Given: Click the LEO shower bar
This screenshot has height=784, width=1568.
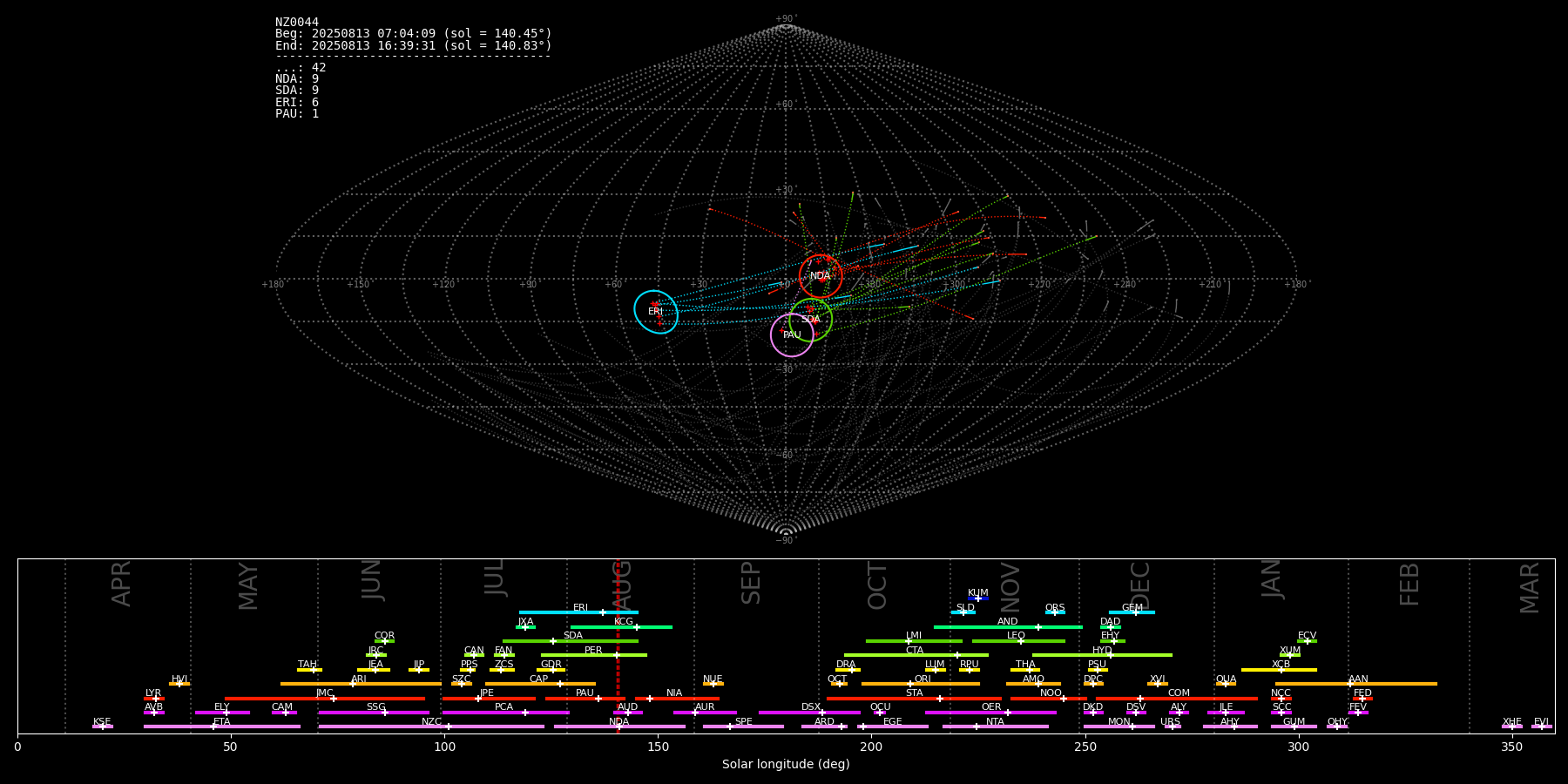Looking at the screenshot, I should (x=1018, y=641).
